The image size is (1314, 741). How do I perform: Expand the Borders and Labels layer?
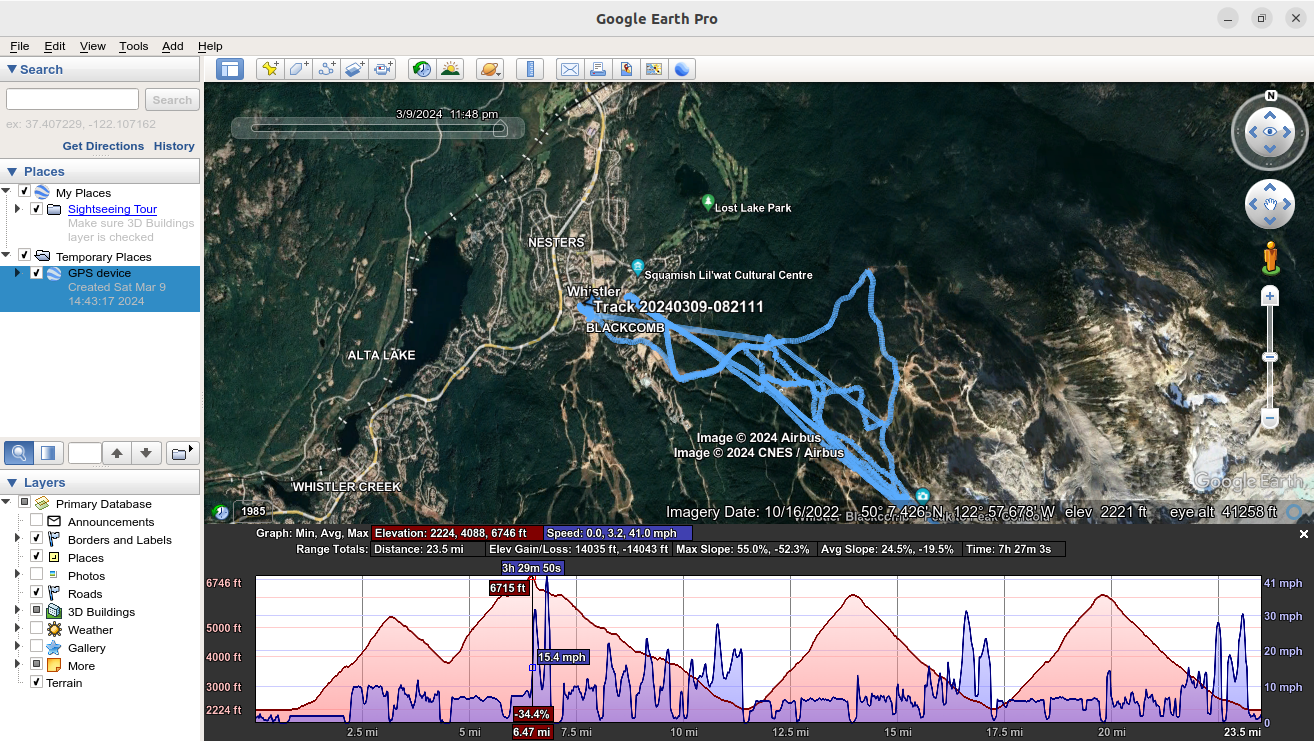[x=17, y=539]
